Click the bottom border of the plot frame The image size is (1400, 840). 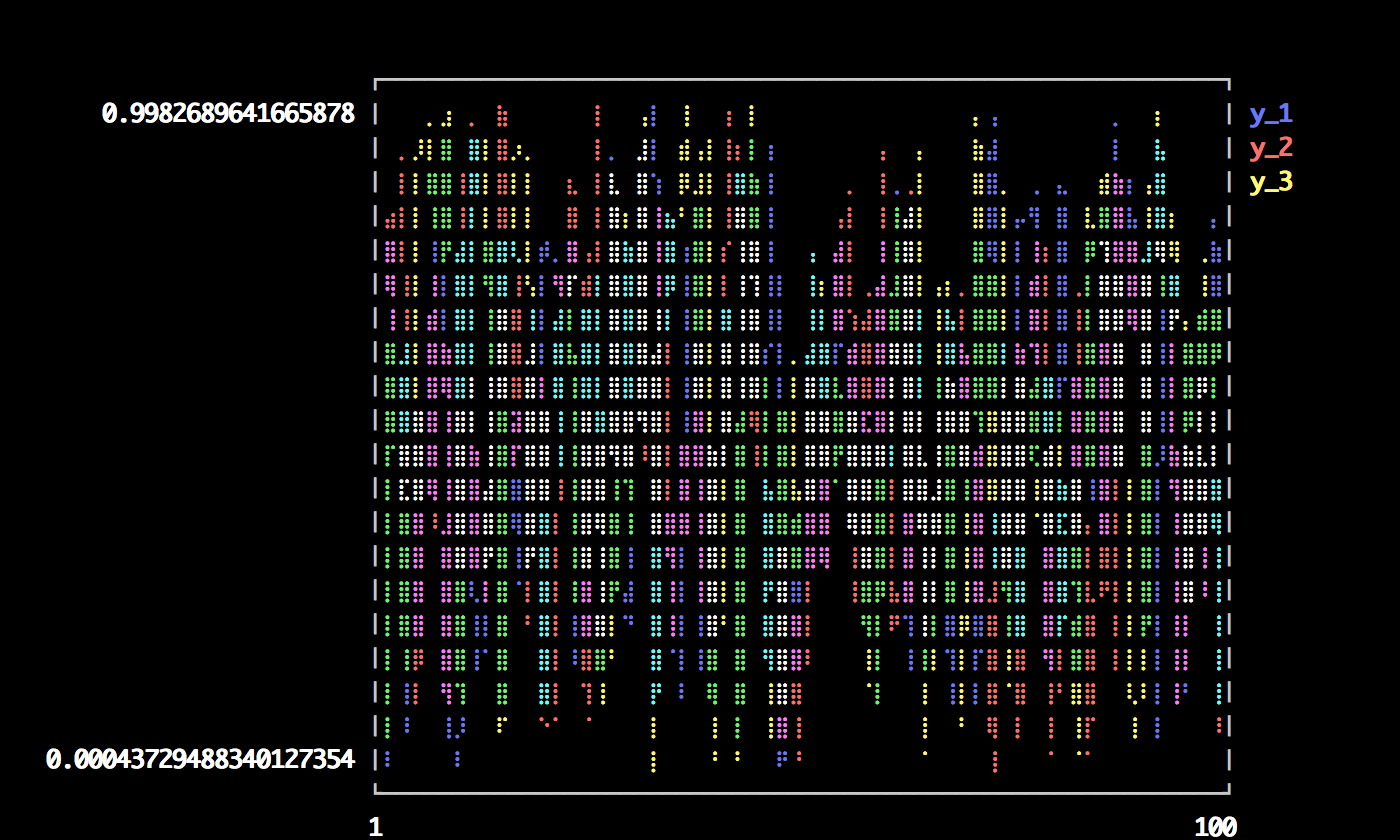(800, 793)
